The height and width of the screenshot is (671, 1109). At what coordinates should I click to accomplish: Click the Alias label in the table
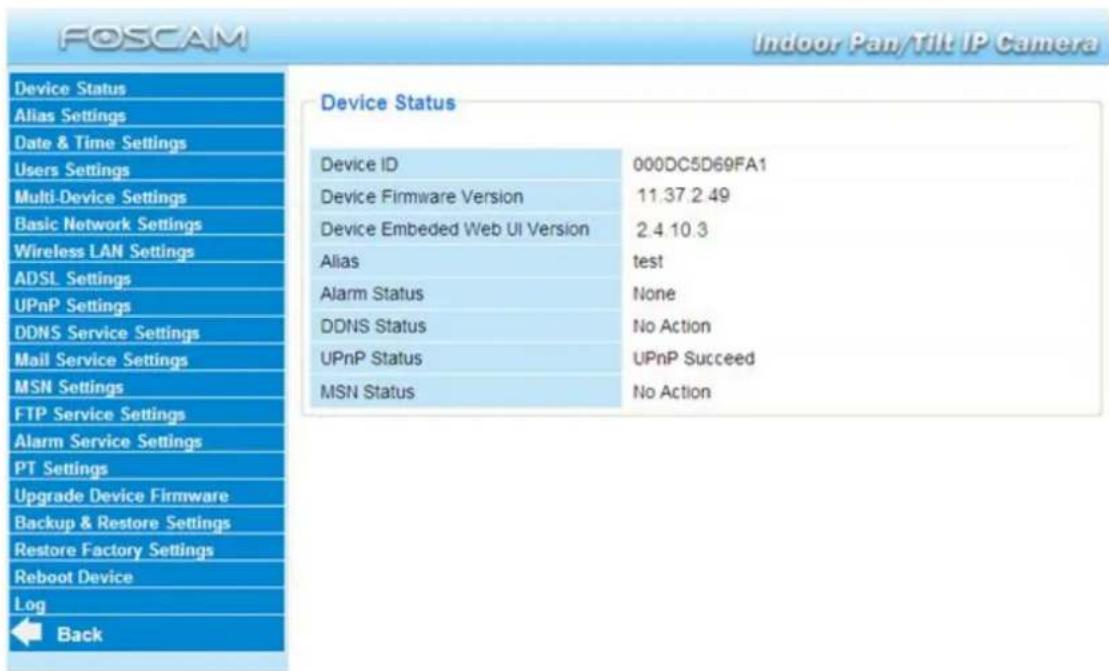(339, 262)
